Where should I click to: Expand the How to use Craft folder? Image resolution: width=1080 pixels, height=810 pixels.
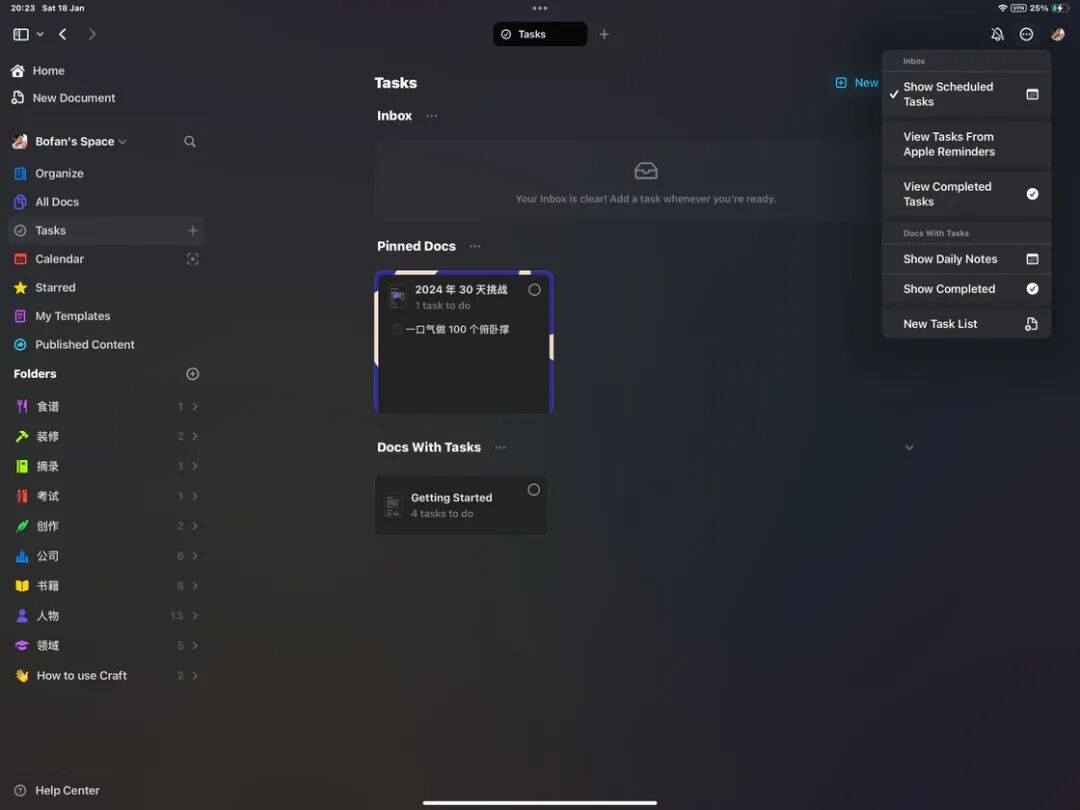click(195, 676)
